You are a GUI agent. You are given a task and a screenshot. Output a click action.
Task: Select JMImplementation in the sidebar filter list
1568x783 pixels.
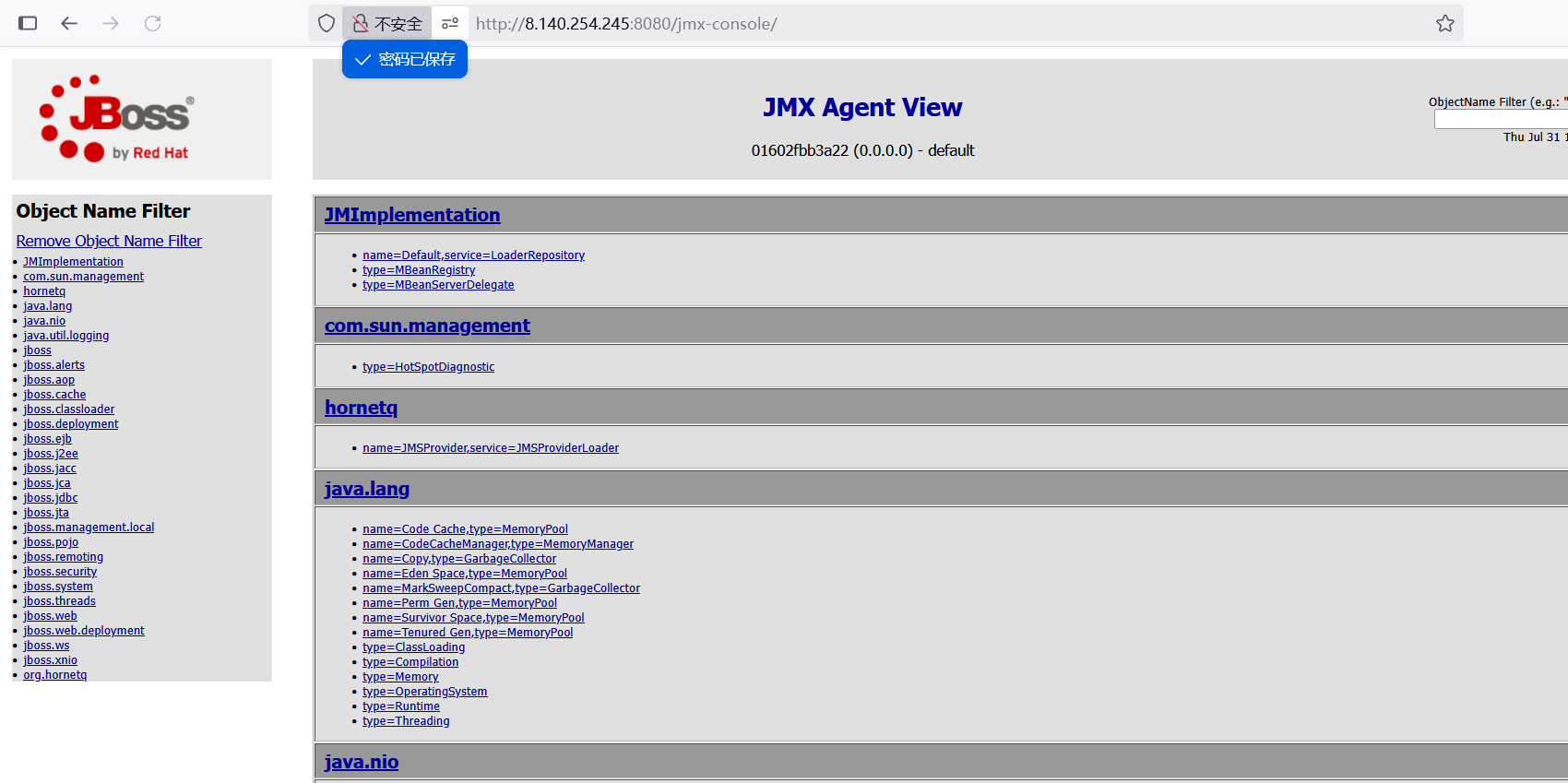pos(73,262)
